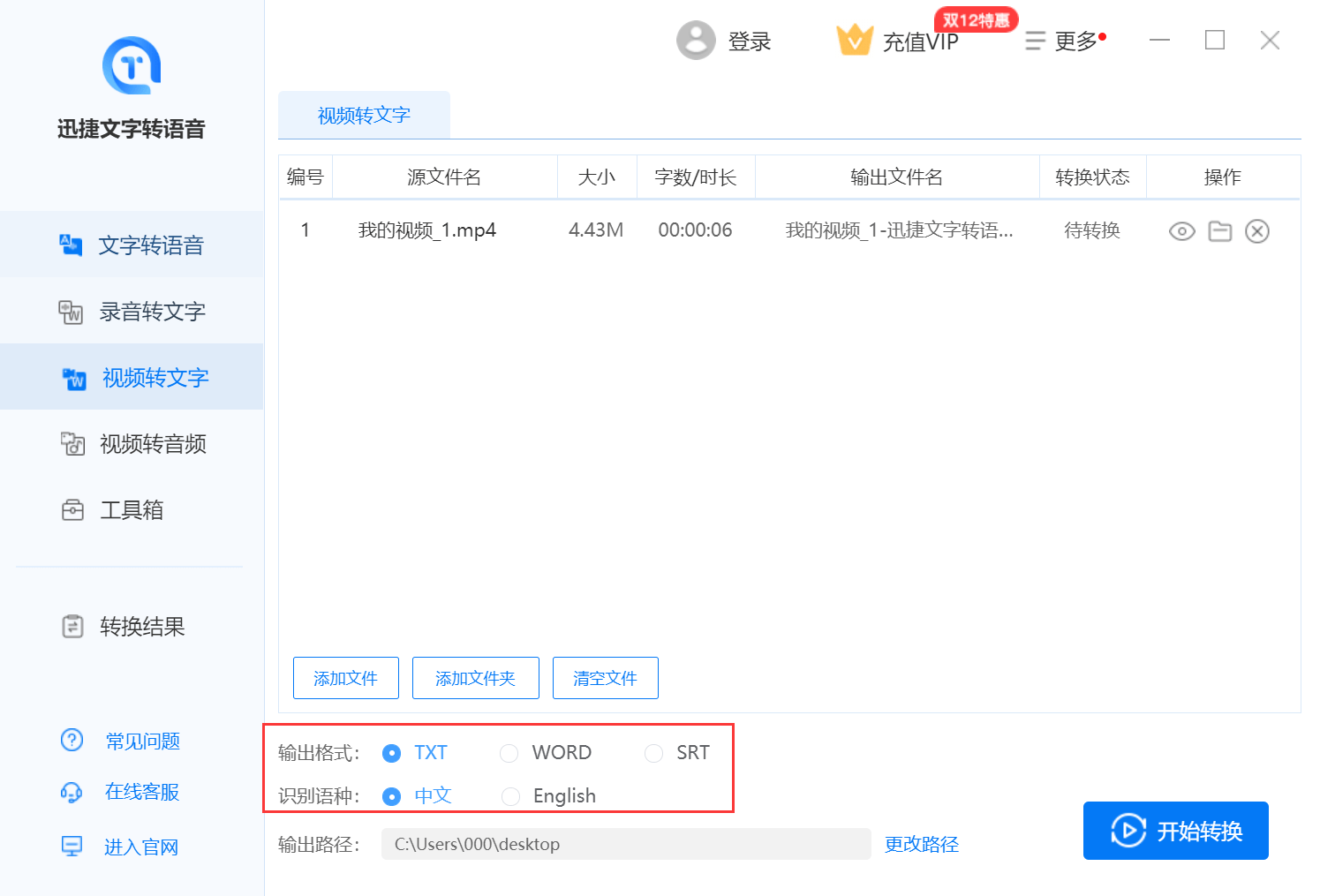Click 添加文件 to add files
The image size is (1320, 896).
point(345,678)
